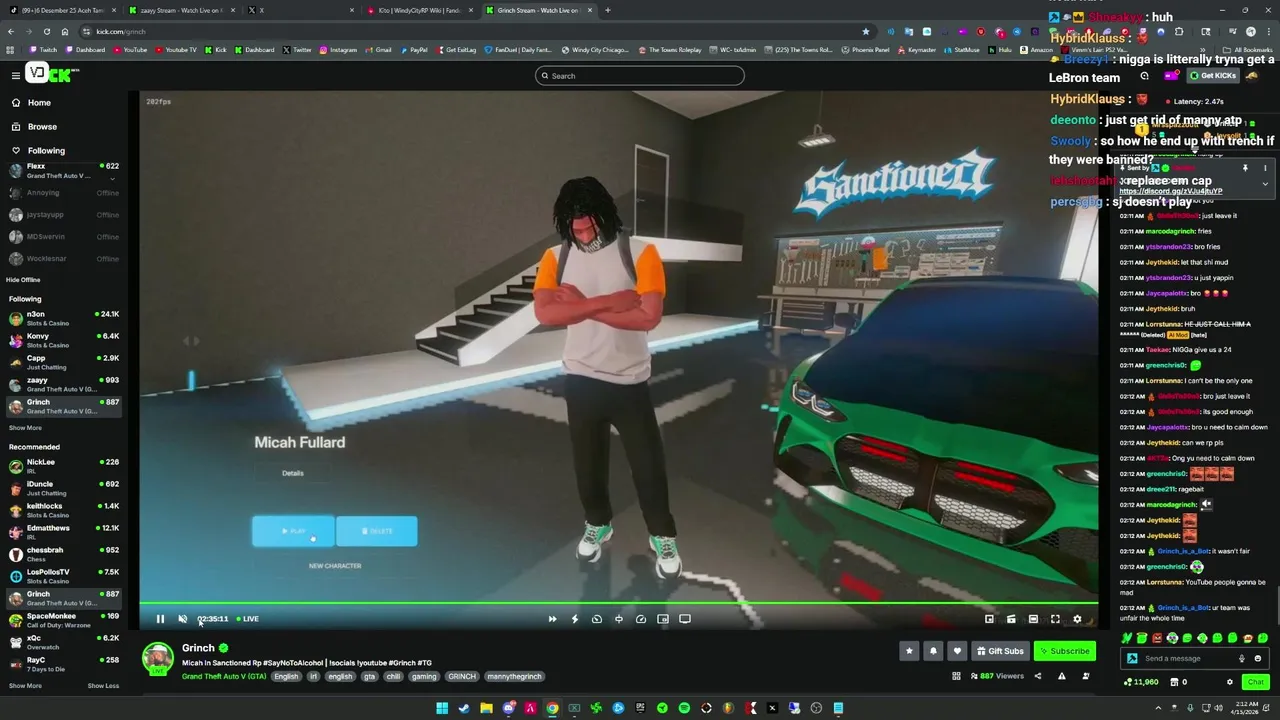Click the speedometer stats icon in player

coord(641,619)
